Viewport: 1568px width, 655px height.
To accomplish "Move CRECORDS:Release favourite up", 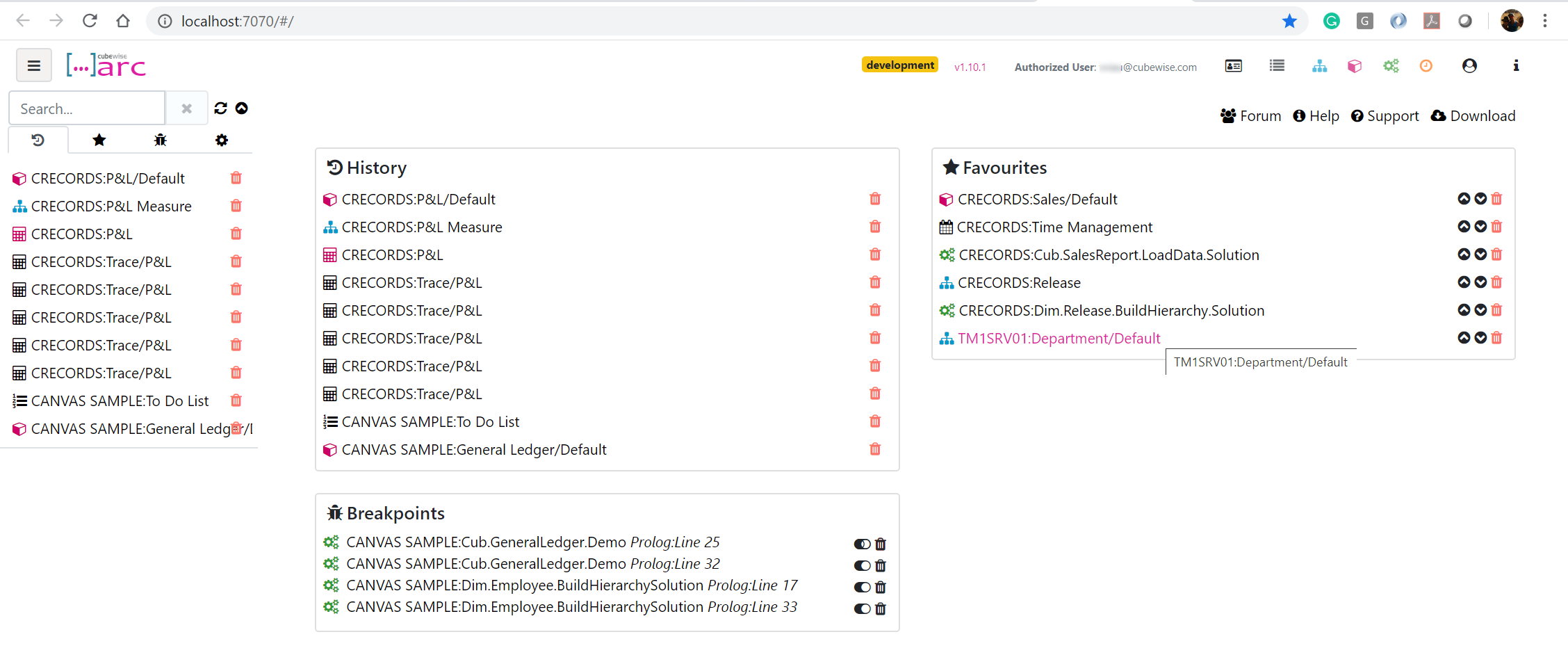I will pyautogui.click(x=1464, y=282).
